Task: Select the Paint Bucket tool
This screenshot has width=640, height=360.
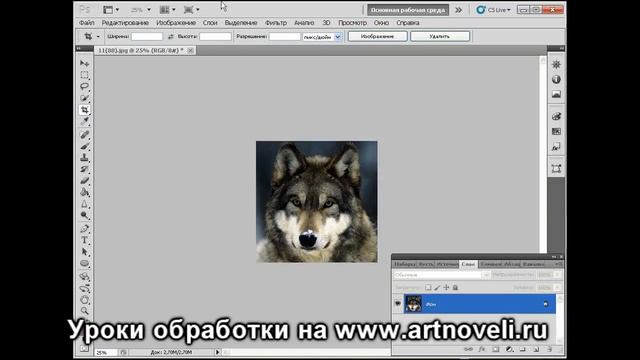Action: pyautogui.click(x=84, y=192)
